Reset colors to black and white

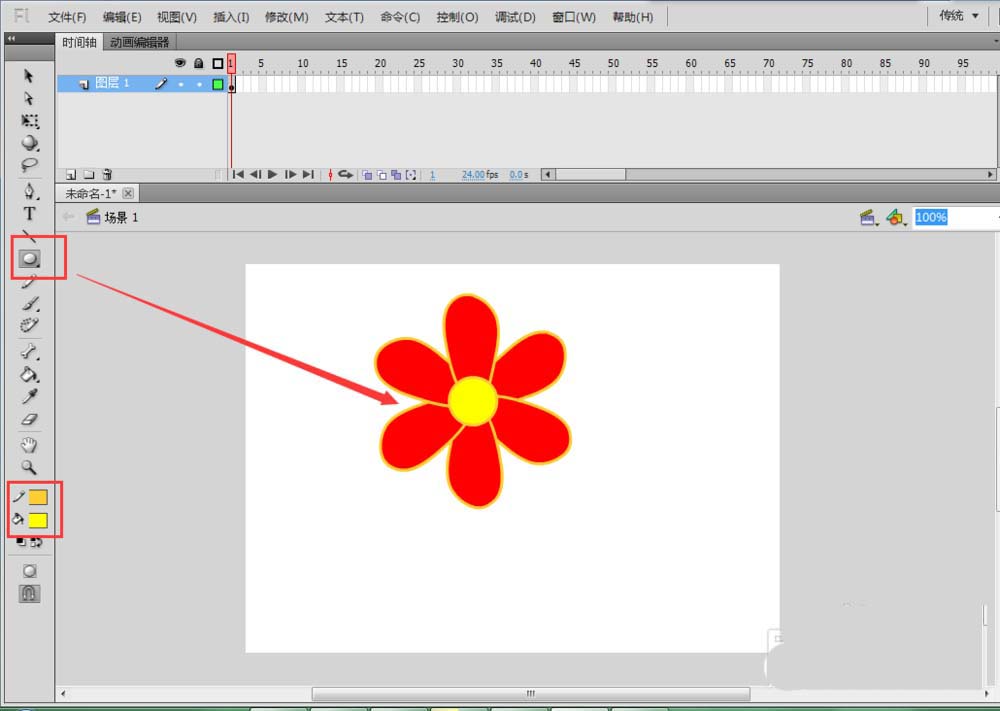click(x=21, y=542)
